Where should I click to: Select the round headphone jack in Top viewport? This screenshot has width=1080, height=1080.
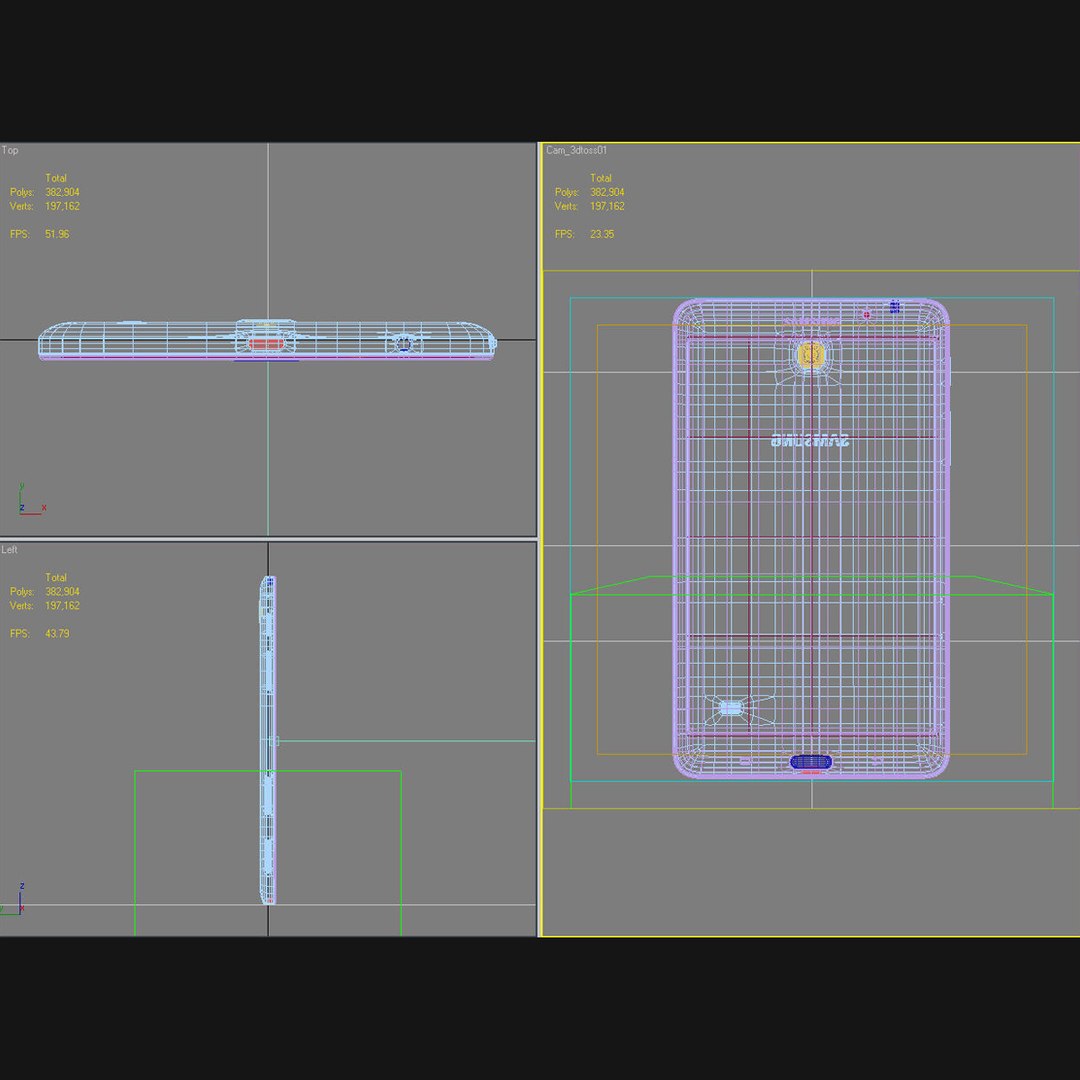click(x=404, y=342)
